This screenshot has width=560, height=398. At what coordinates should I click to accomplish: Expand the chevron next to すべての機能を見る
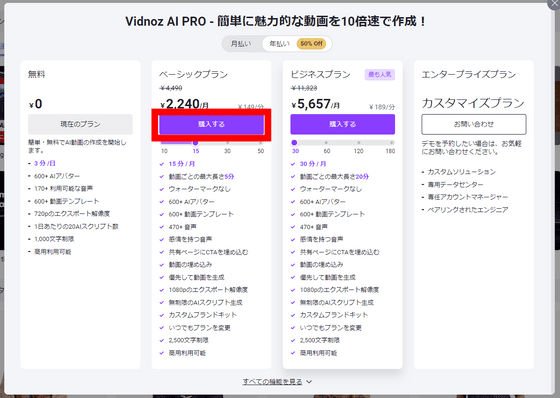point(309,382)
